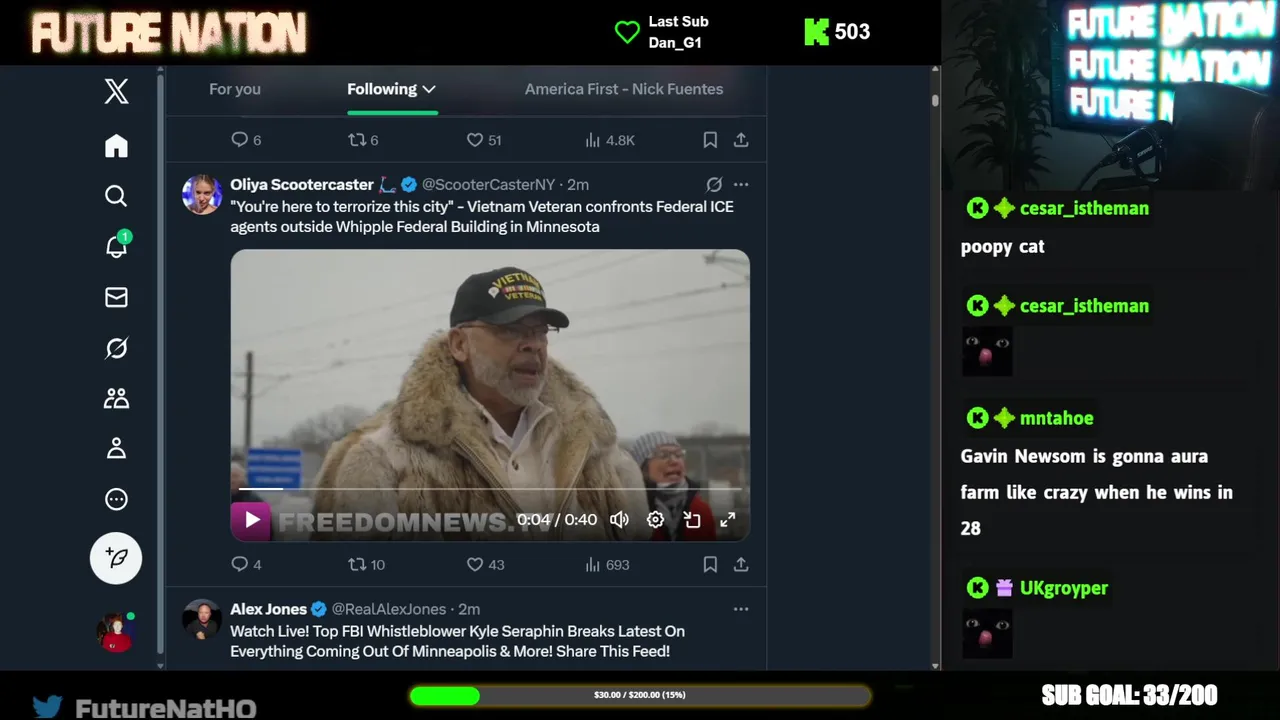Open More circle icon in sidebar
This screenshot has width=1280, height=720.
(116, 499)
